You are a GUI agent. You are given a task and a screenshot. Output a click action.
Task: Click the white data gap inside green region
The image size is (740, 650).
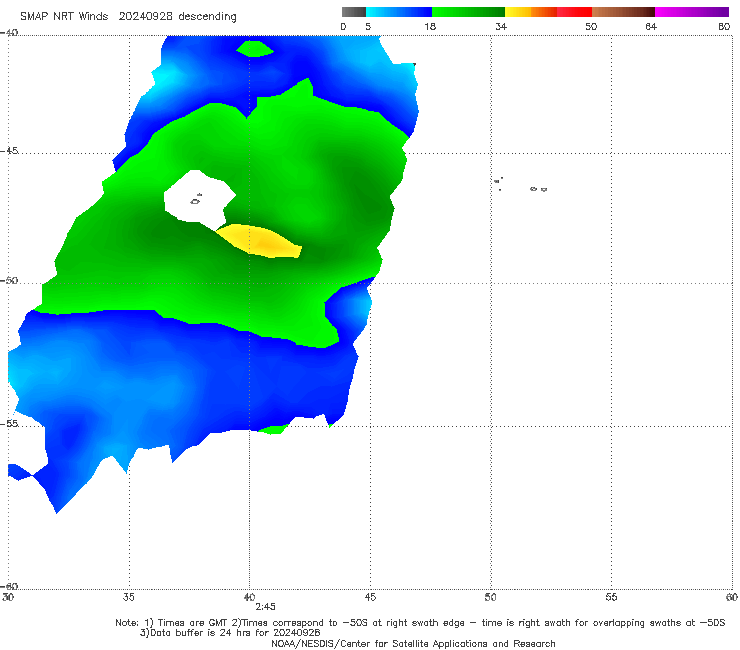coord(199,199)
